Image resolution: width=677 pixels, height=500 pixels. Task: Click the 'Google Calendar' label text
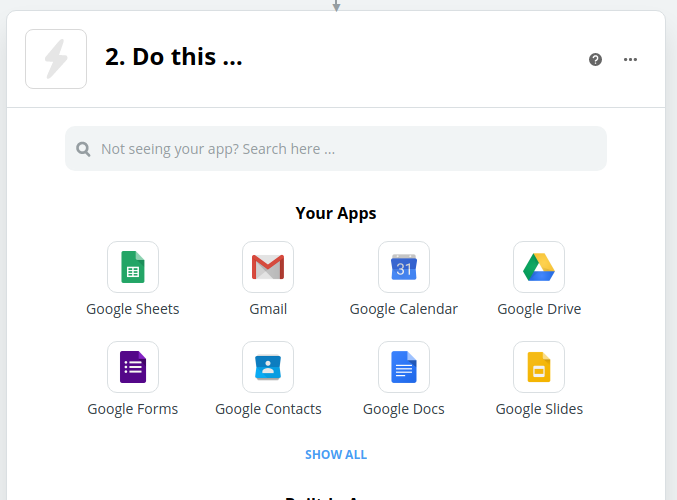[x=404, y=310]
